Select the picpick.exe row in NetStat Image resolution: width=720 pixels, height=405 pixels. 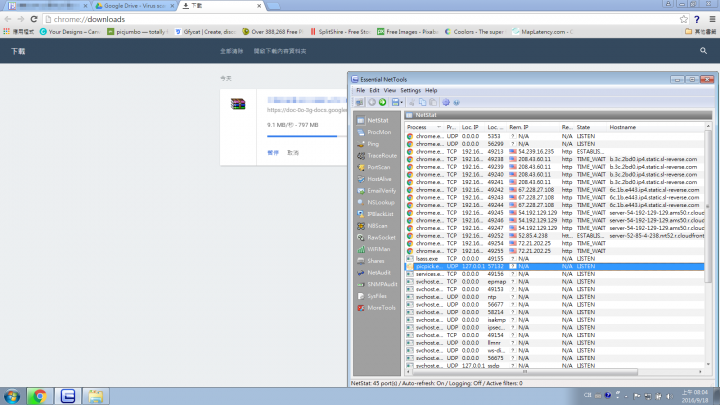[554, 266]
